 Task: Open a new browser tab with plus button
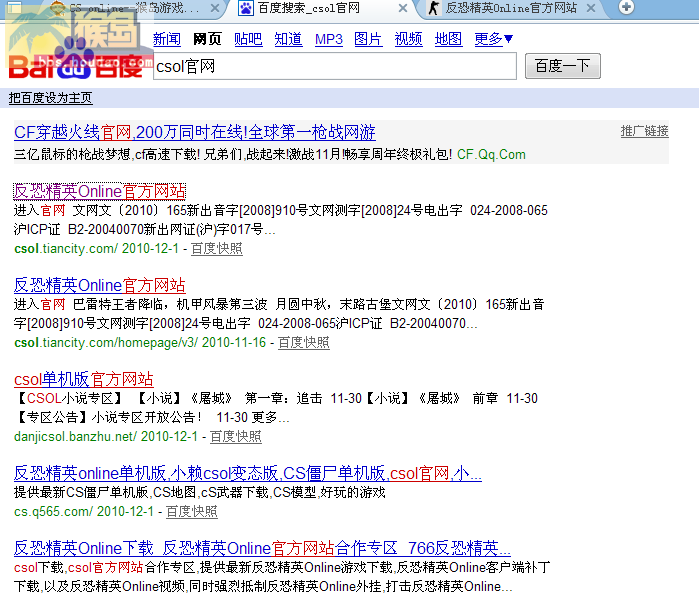[626, 7]
